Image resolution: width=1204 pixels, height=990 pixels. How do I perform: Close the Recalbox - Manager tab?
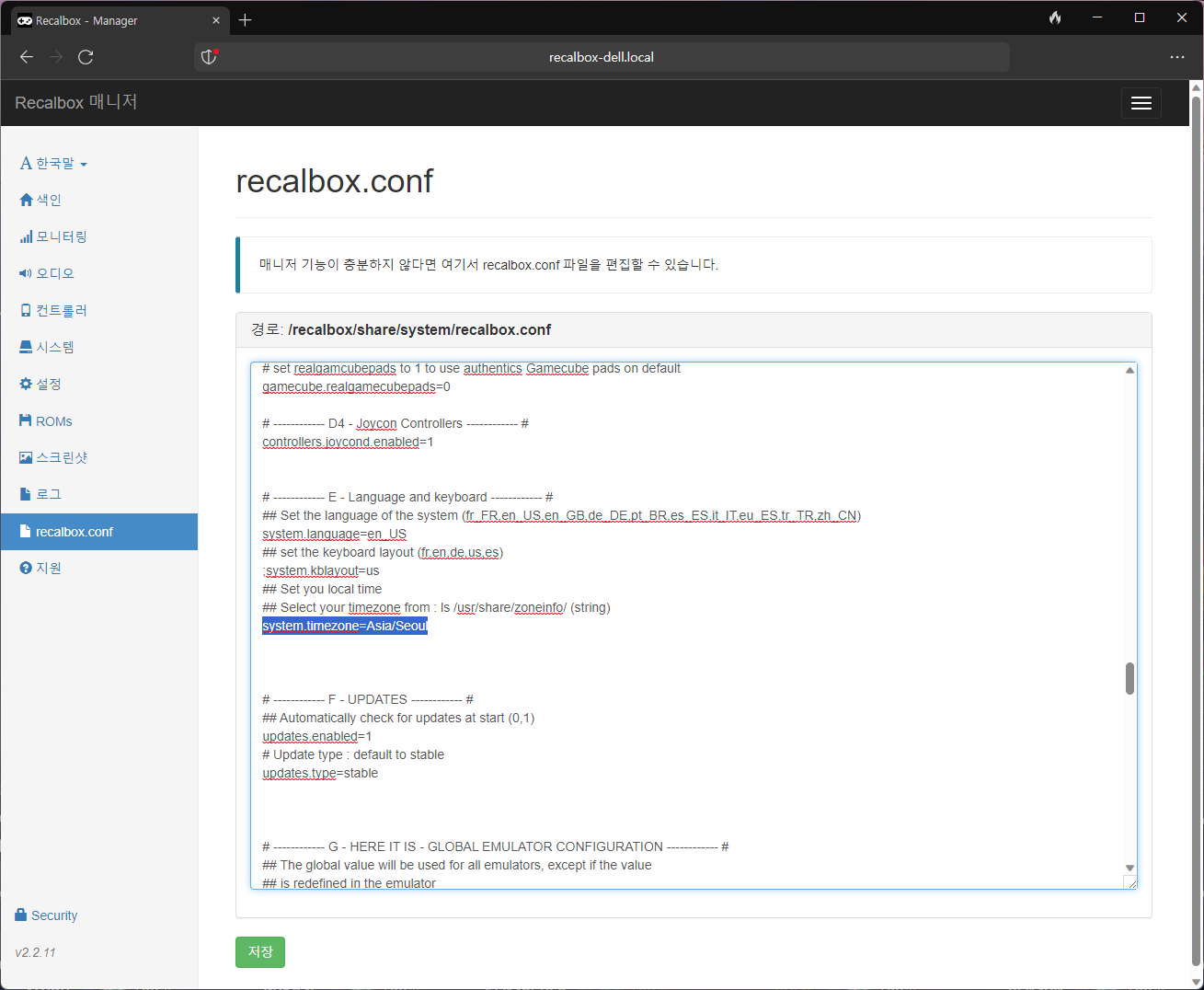(x=216, y=20)
